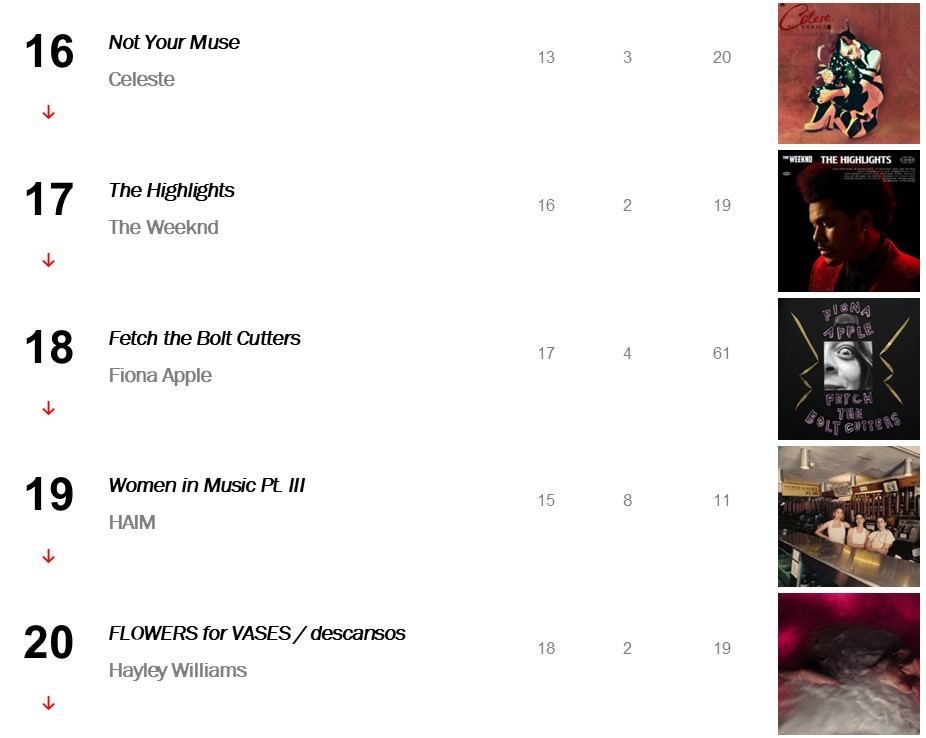926x738 pixels.
Task: Open The Highlights album title link
Action: (x=171, y=191)
